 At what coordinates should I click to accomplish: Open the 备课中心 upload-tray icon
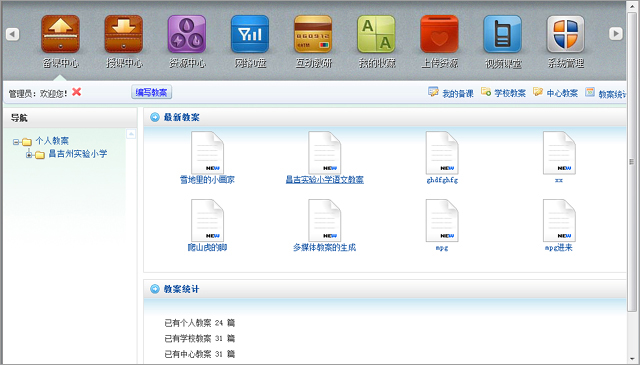pos(60,34)
